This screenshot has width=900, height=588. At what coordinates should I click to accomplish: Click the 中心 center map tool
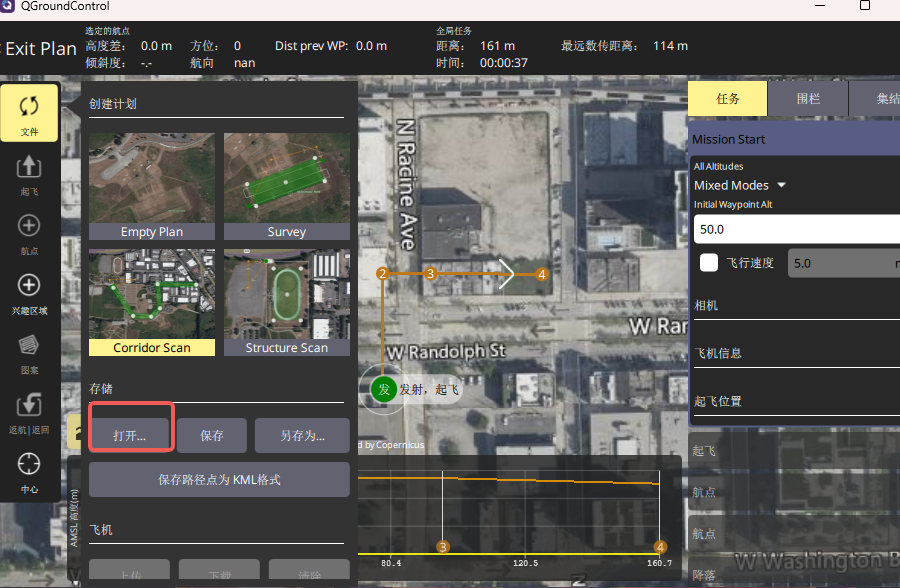[x=29, y=473]
